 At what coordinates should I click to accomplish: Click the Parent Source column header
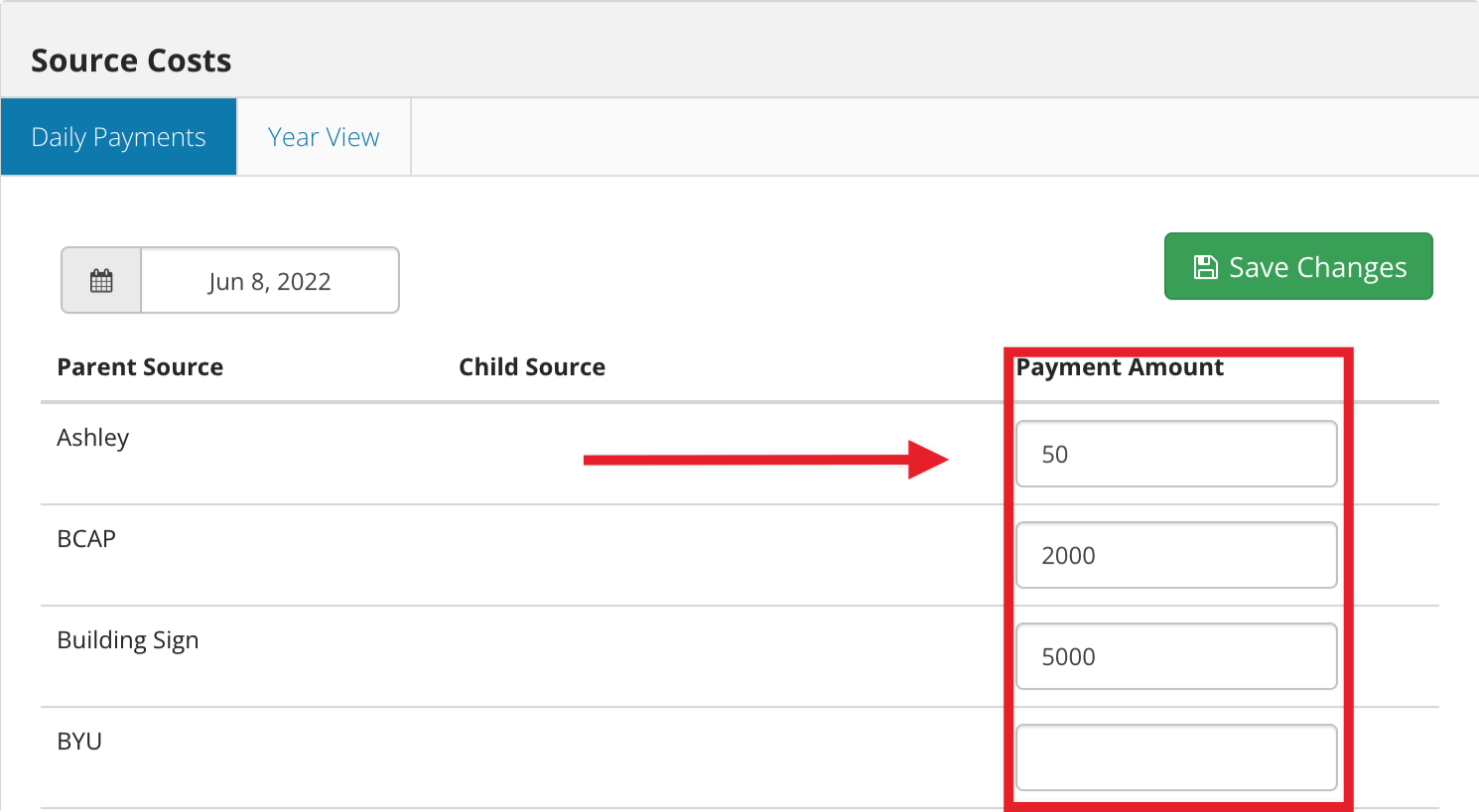tap(140, 367)
